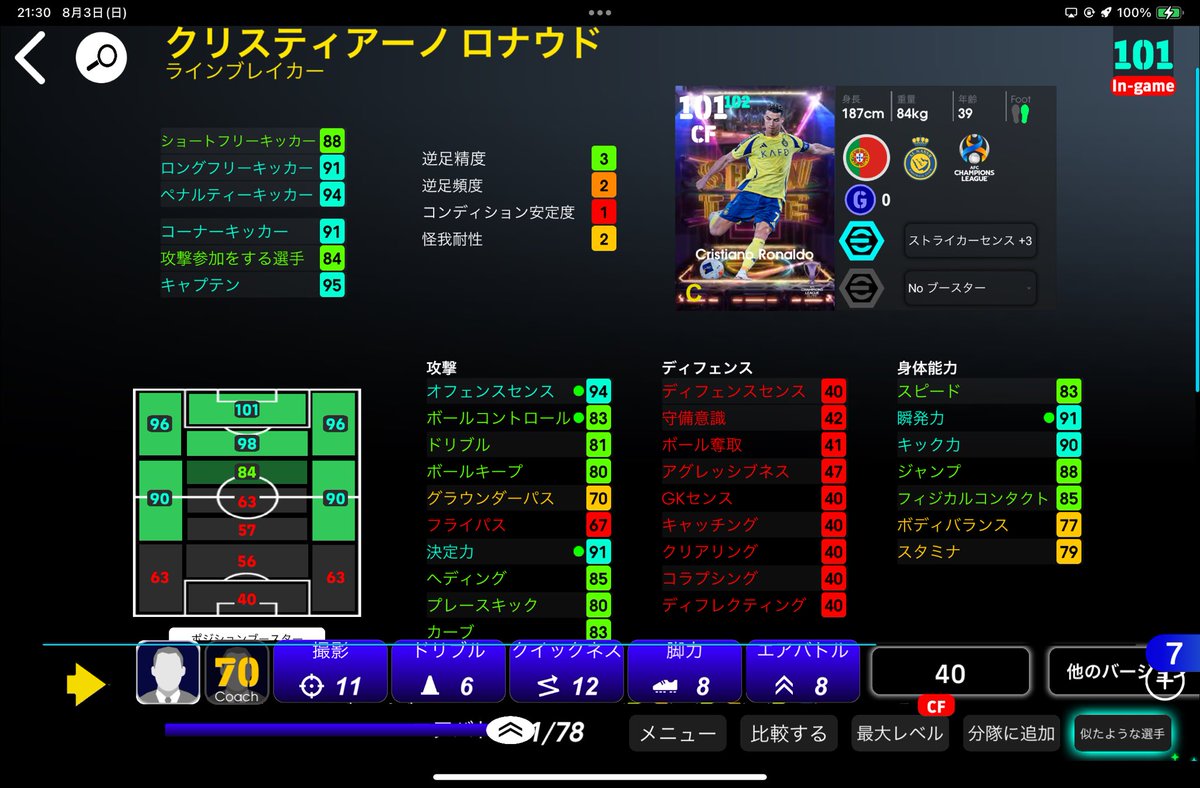Tap the 98 second-striker zone on pitch map

pos(247,443)
